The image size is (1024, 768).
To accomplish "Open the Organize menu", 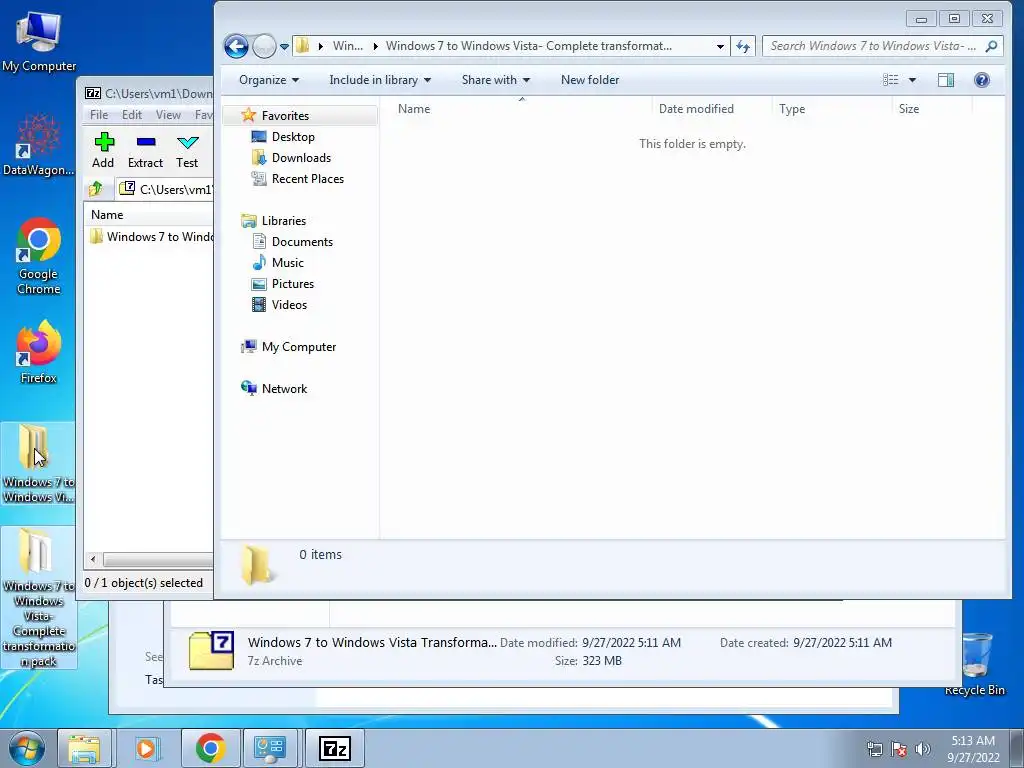I will (x=269, y=80).
